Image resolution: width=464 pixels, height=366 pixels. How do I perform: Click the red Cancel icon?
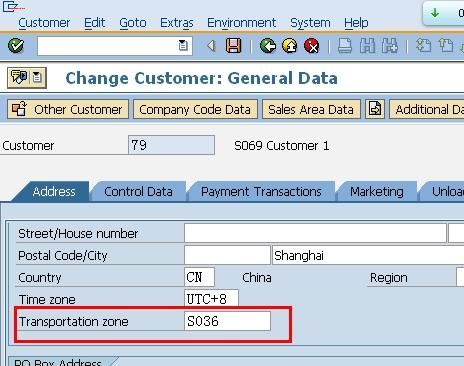pyautogui.click(x=311, y=46)
